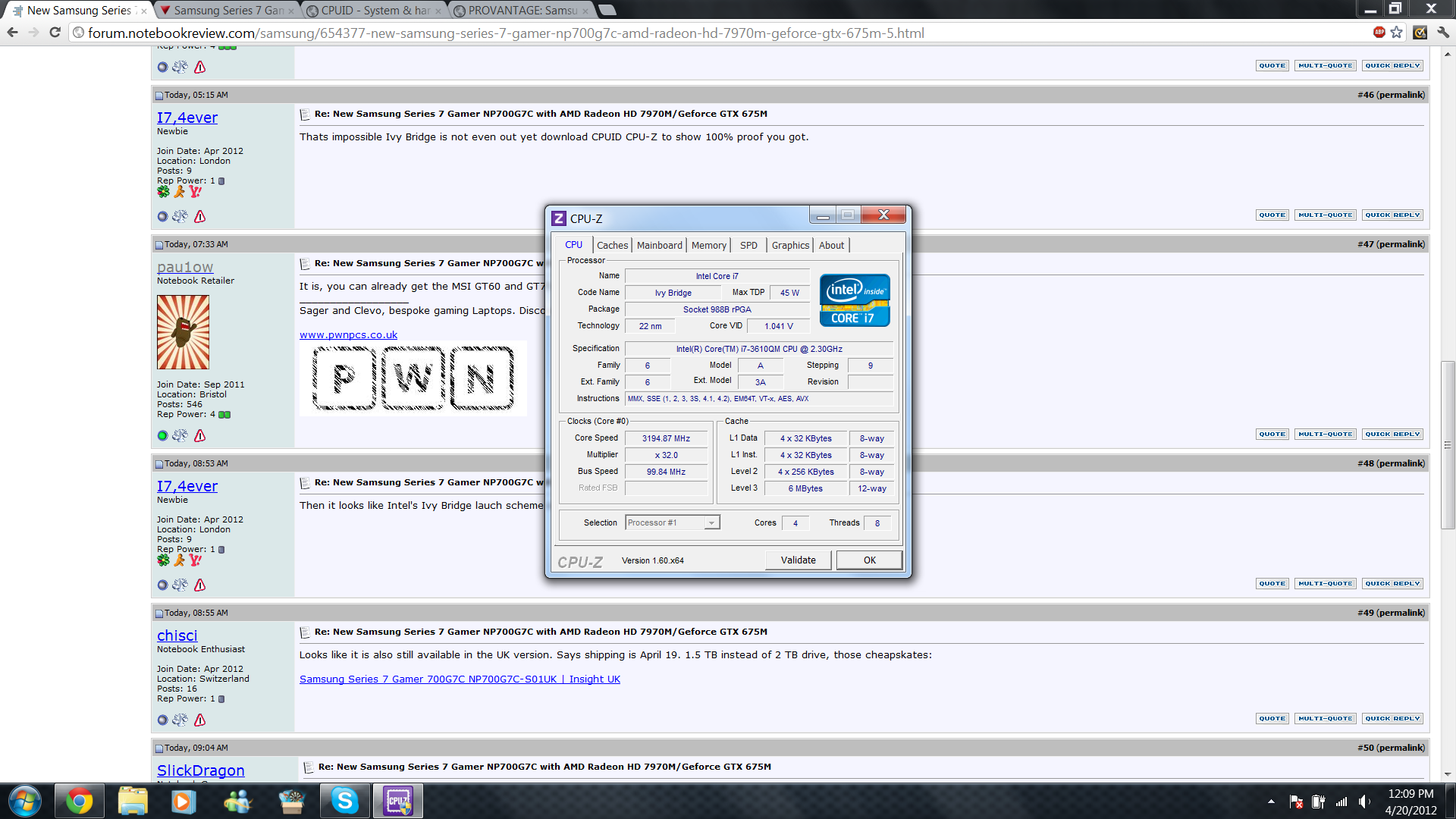The height and width of the screenshot is (819, 1456).
Task: Open the Windows Start orb
Action: click(24, 802)
